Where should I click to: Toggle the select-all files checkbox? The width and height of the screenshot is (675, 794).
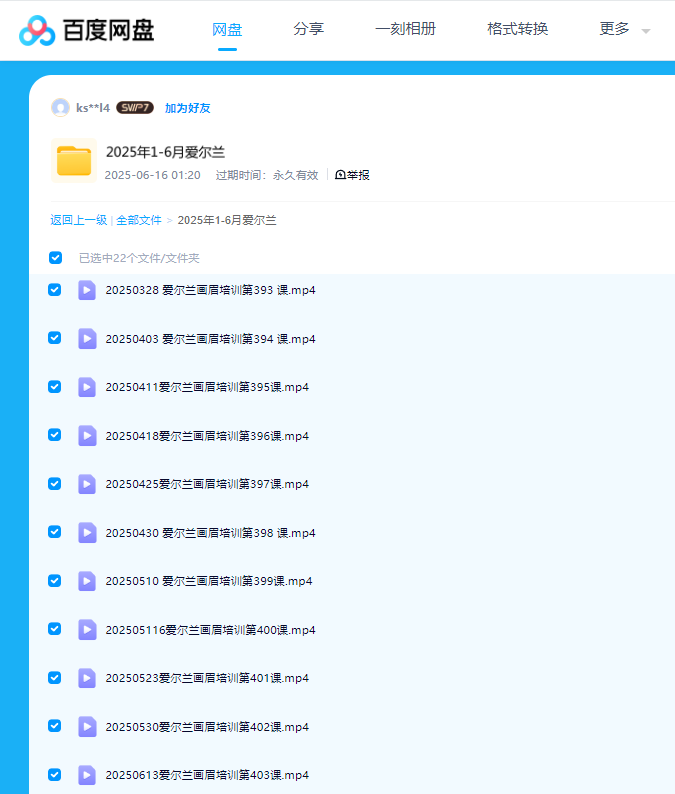pos(56,258)
